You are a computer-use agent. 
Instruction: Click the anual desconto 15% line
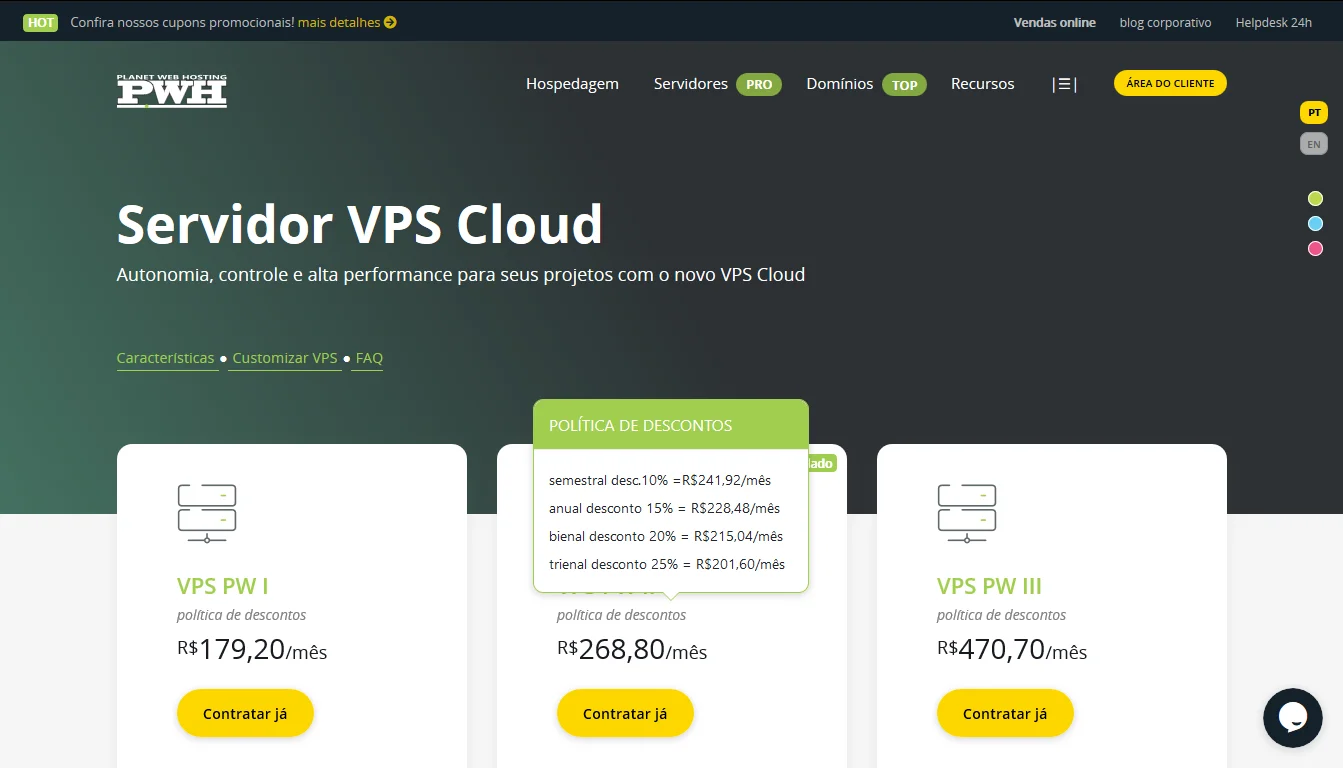[x=664, y=508]
